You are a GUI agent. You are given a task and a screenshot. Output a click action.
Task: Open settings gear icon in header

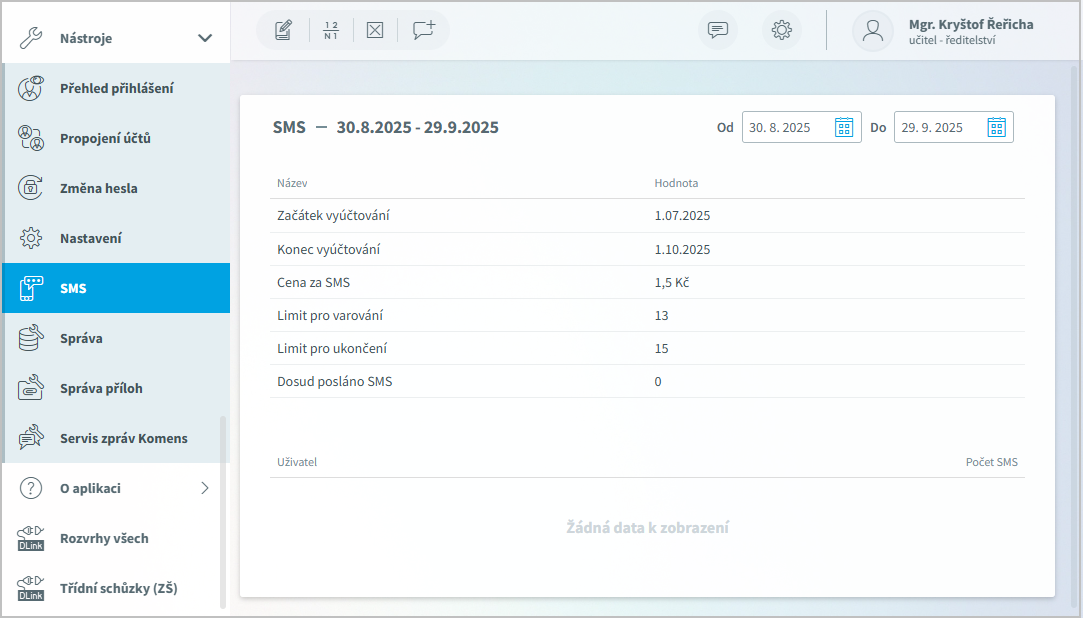(782, 30)
